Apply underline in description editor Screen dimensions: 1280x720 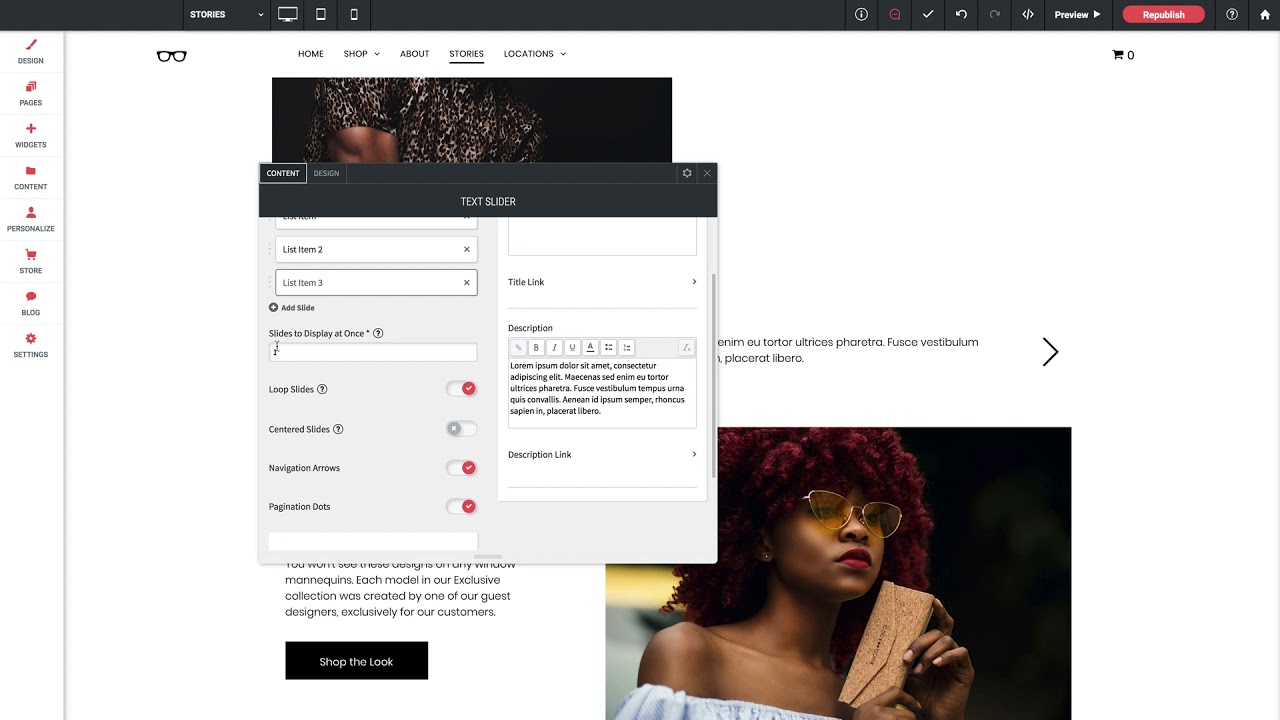(572, 347)
